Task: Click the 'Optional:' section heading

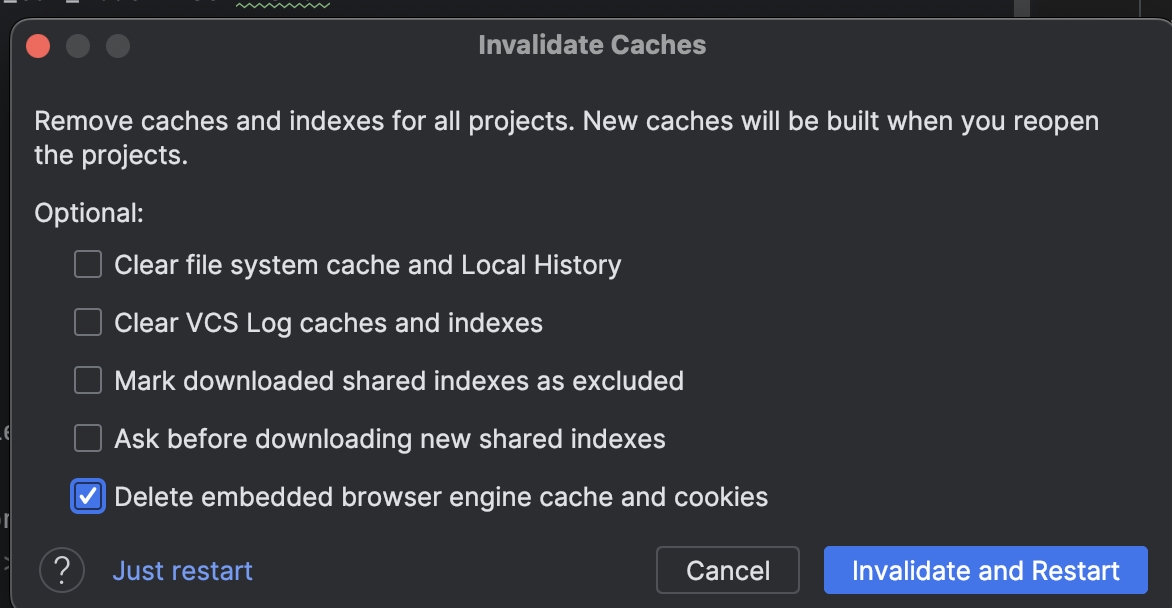Action: coord(89,213)
